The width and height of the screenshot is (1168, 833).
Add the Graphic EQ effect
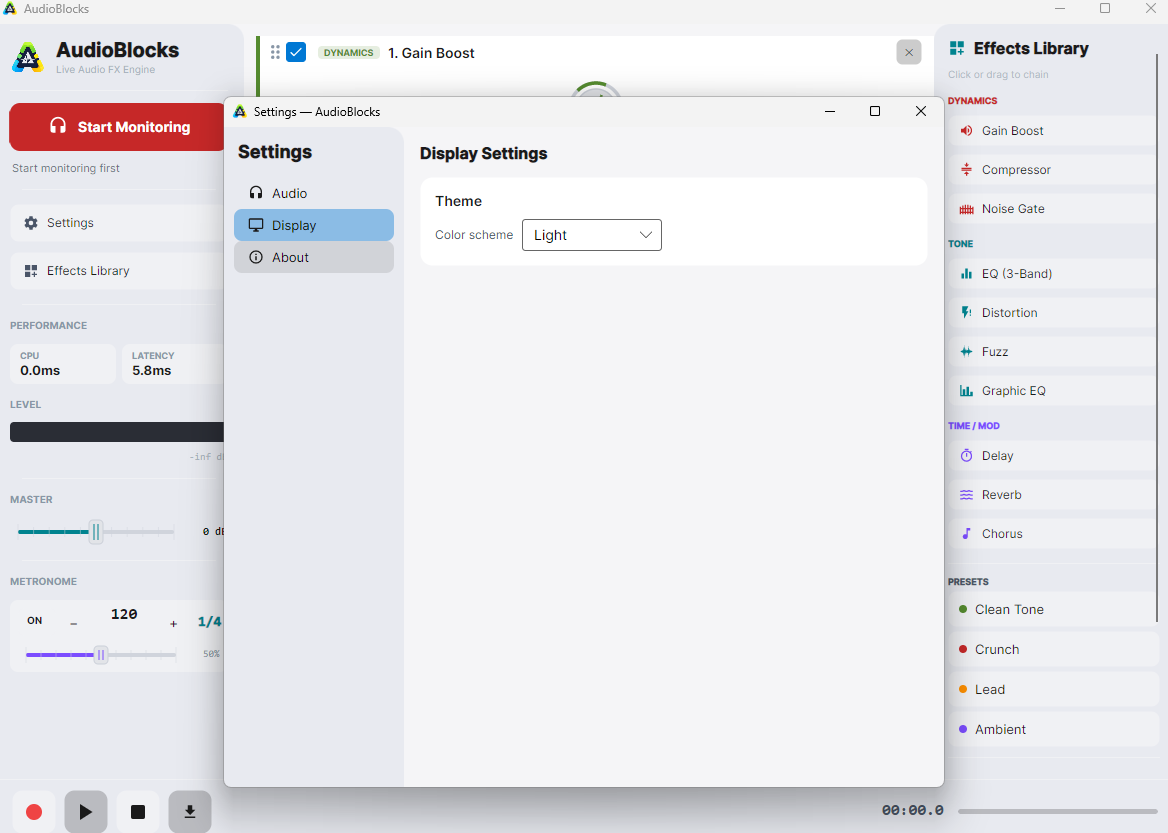1053,390
